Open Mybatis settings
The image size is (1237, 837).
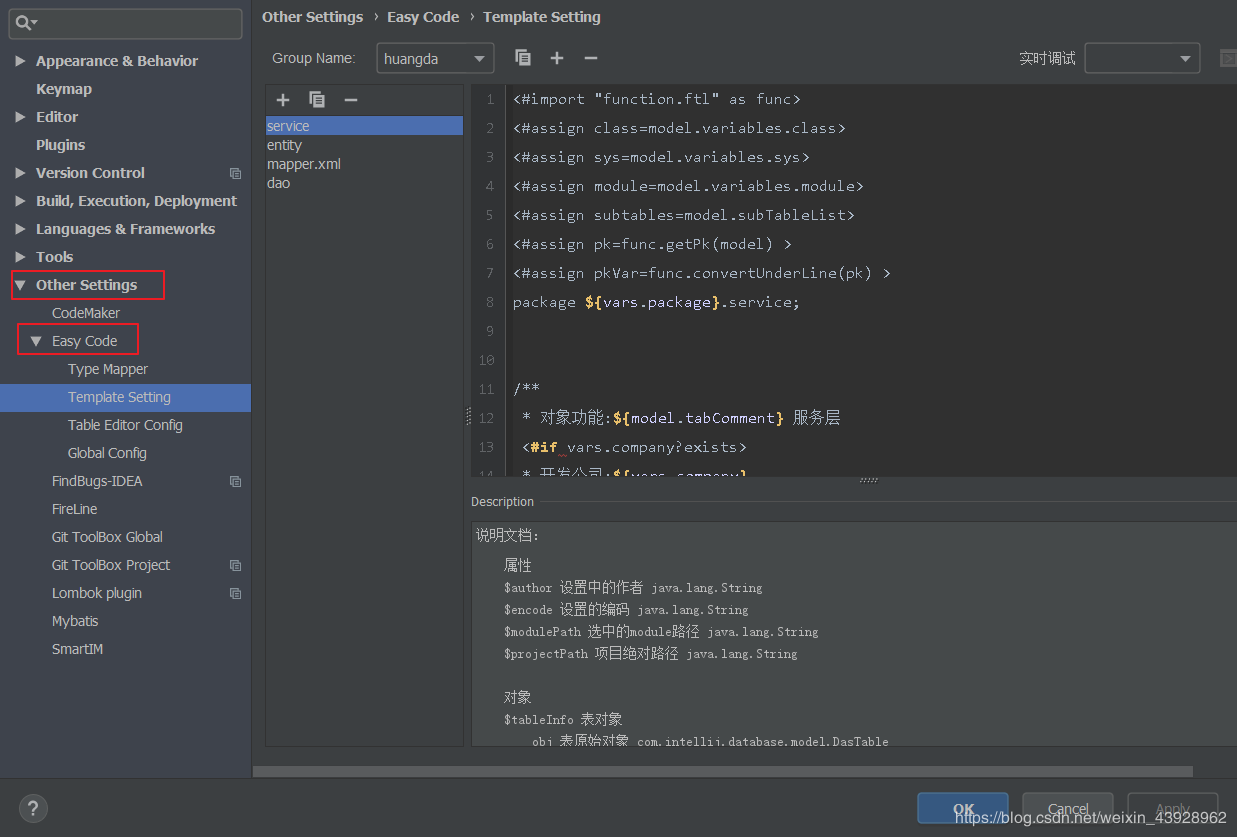click(x=75, y=621)
